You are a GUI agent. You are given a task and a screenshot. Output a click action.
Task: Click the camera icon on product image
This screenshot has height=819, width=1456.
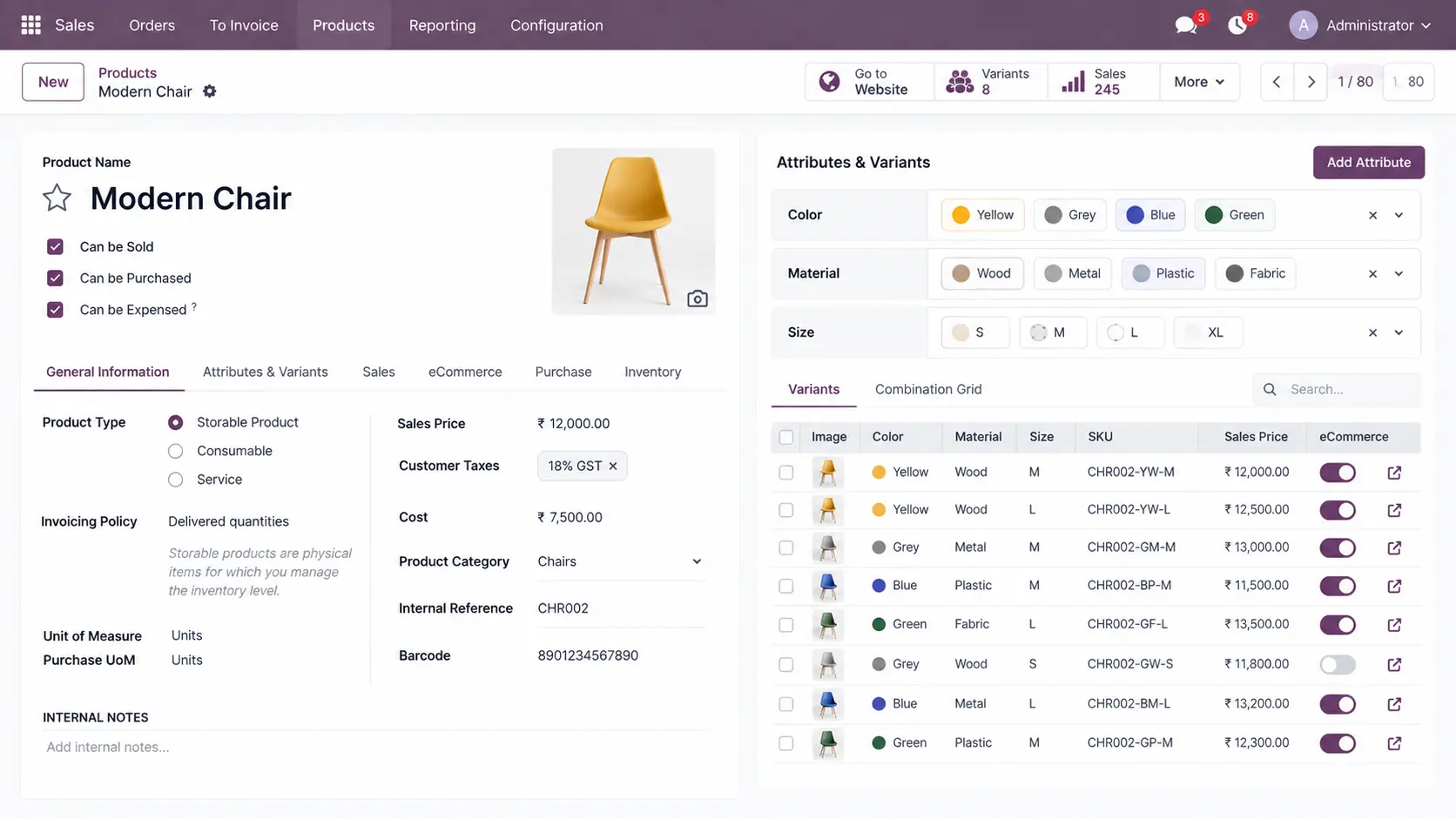(x=697, y=299)
